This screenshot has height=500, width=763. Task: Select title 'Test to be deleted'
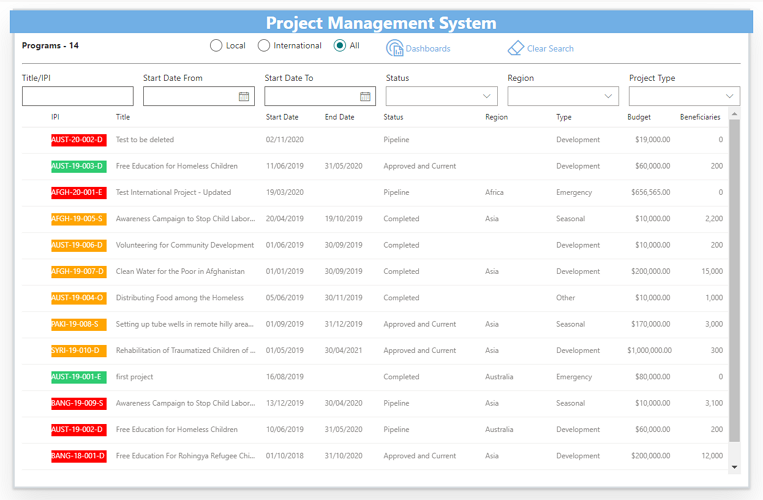(145, 140)
